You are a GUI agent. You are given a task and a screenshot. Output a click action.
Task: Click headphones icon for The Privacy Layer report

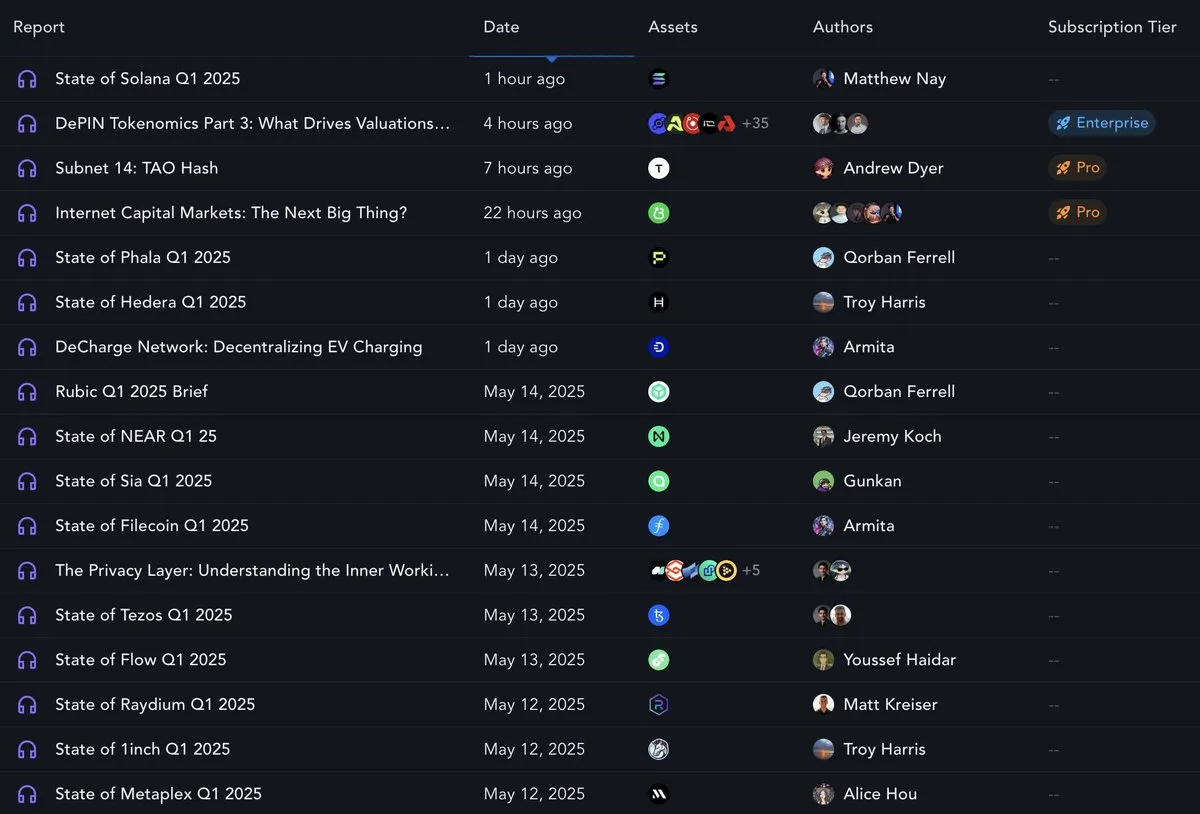click(27, 571)
